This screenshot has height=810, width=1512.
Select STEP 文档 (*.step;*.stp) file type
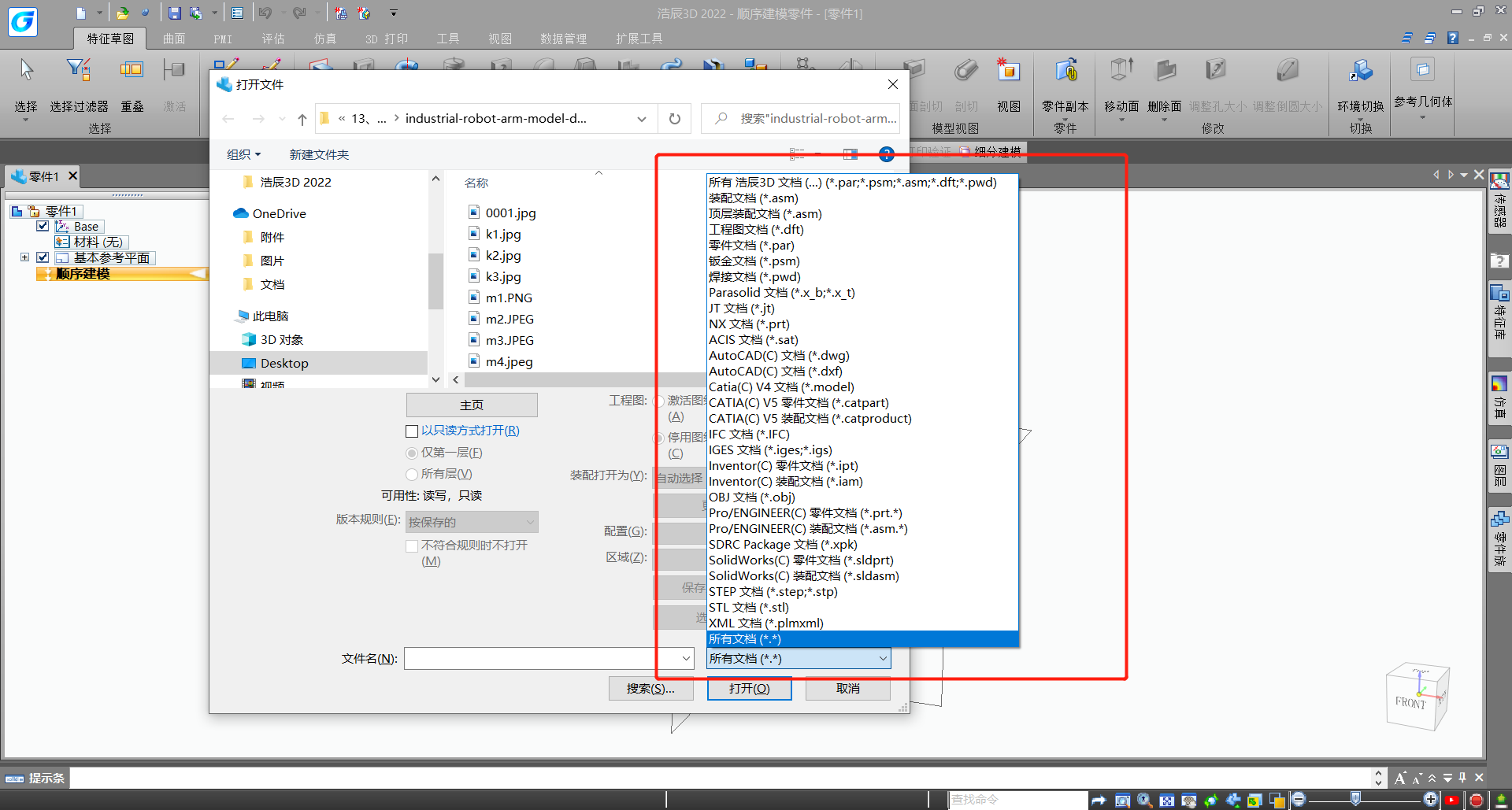tap(862, 591)
